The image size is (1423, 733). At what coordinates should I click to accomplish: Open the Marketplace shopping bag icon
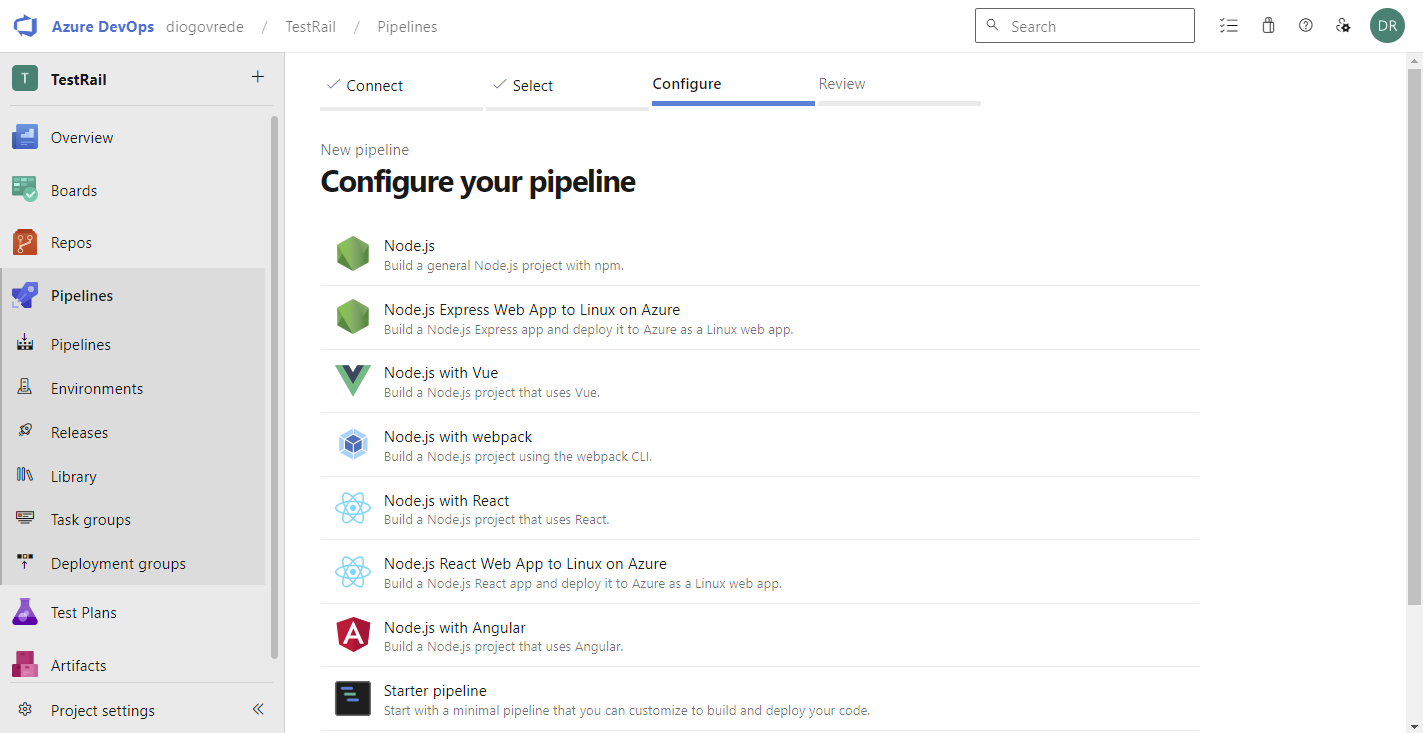(x=1268, y=26)
